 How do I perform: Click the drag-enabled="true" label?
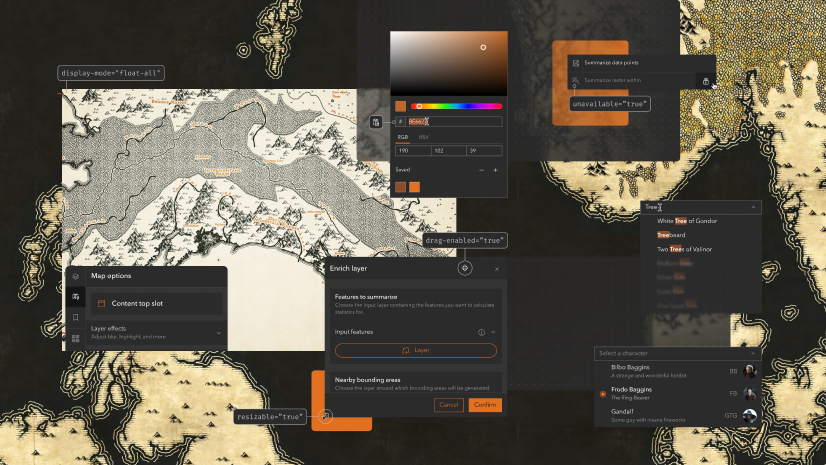pos(465,241)
